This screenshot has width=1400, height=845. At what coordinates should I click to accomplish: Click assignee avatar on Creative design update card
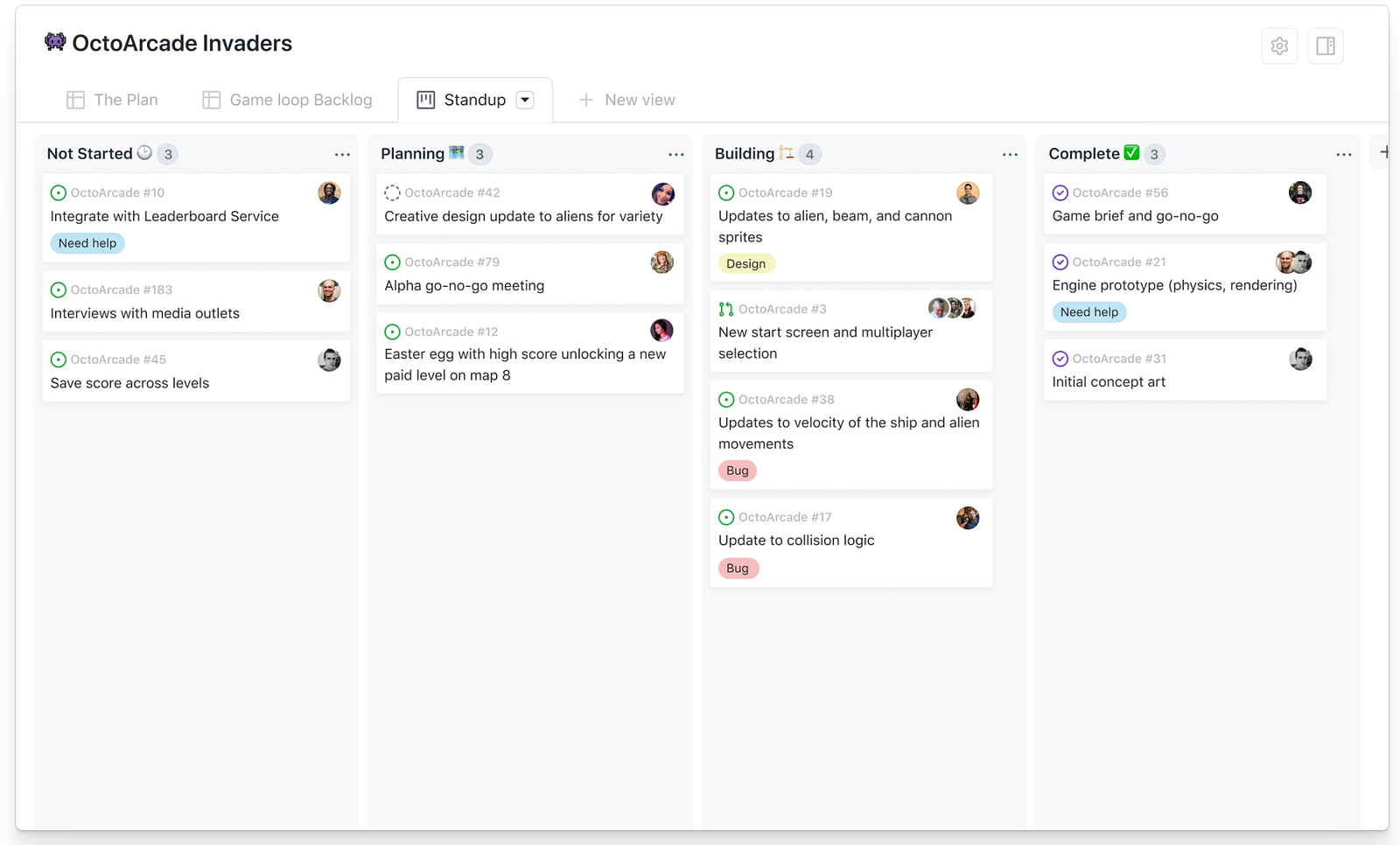pos(663,193)
